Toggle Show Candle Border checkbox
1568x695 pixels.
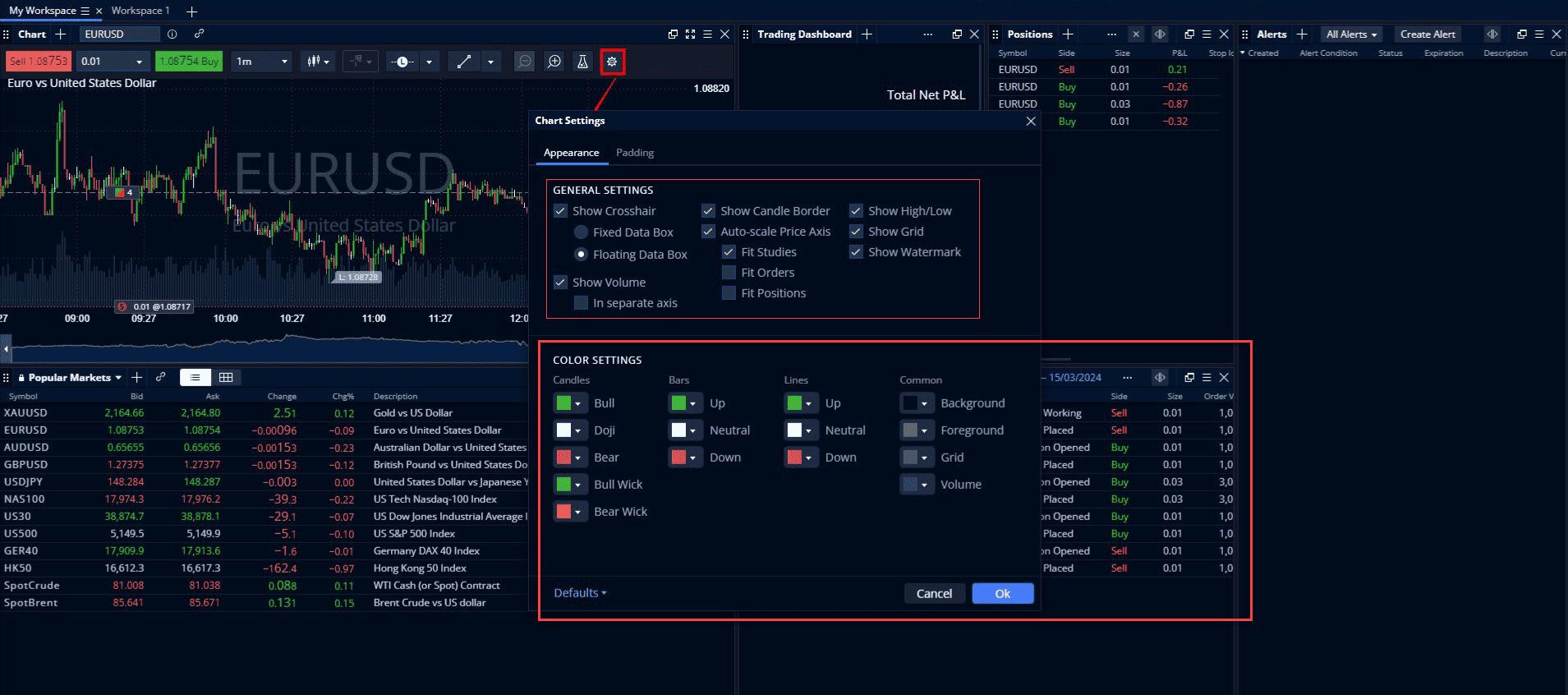pyautogui.click(x=708, y=211)
